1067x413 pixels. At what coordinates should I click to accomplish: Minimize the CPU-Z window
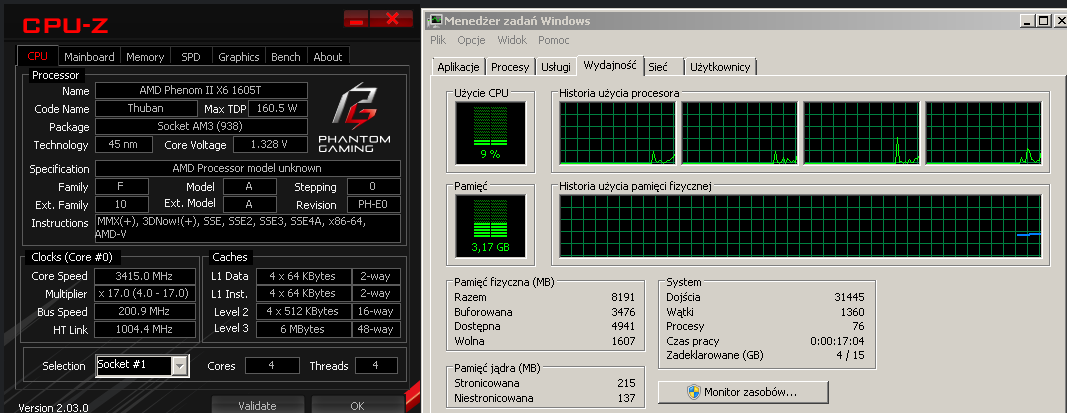click(356, 18)
